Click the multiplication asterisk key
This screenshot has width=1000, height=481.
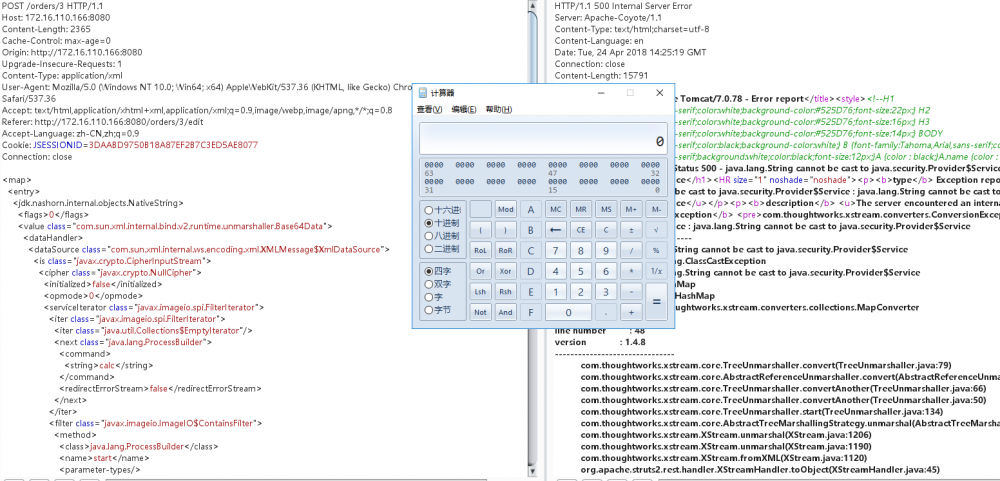(631, 271)
